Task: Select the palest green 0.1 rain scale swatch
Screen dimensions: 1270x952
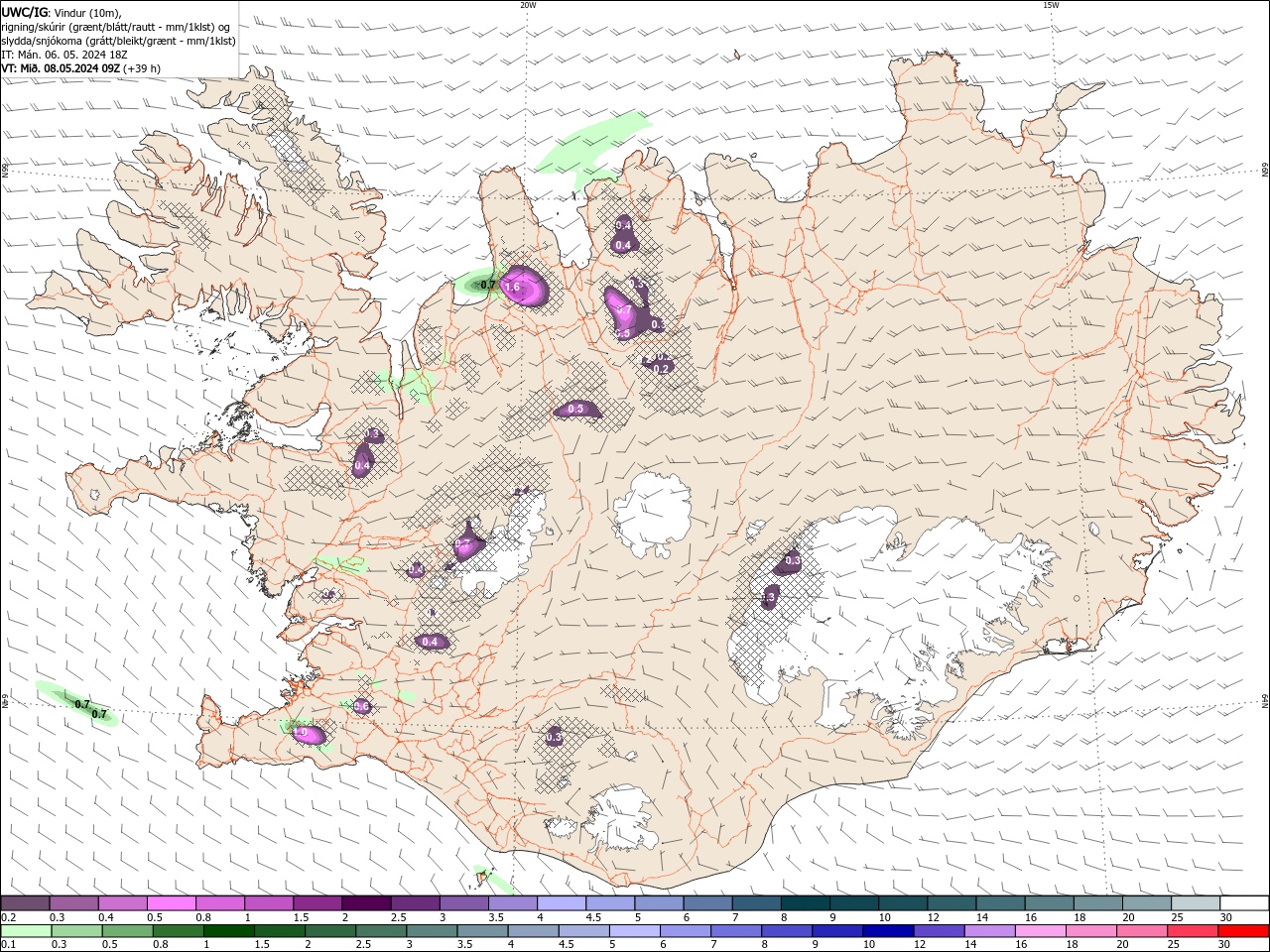Action: pyautogui.click(x=27, y=931)
